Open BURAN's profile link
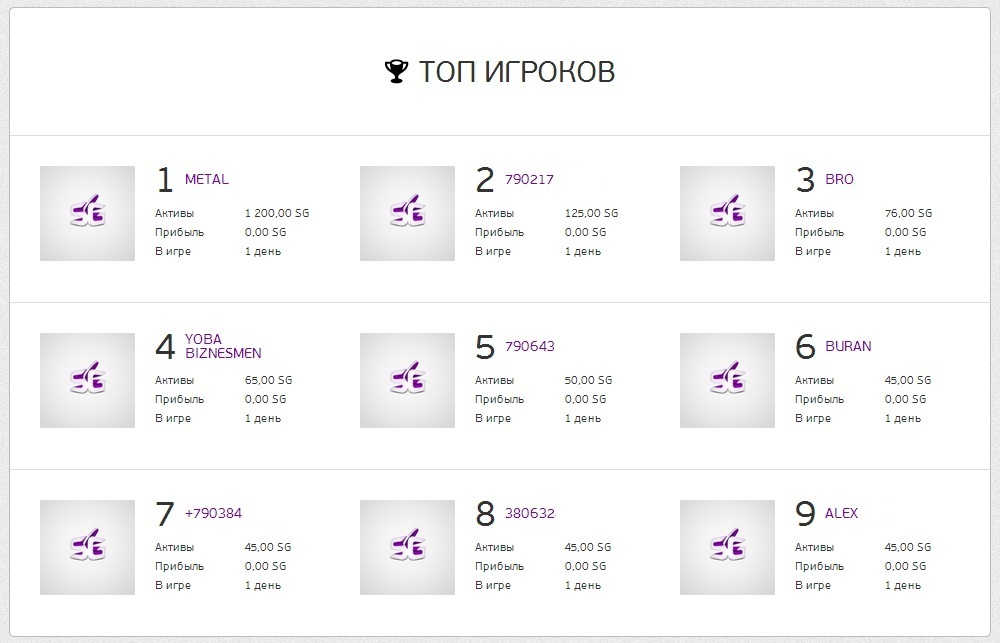Screen dimensions: 1000x643 point(848,346)
